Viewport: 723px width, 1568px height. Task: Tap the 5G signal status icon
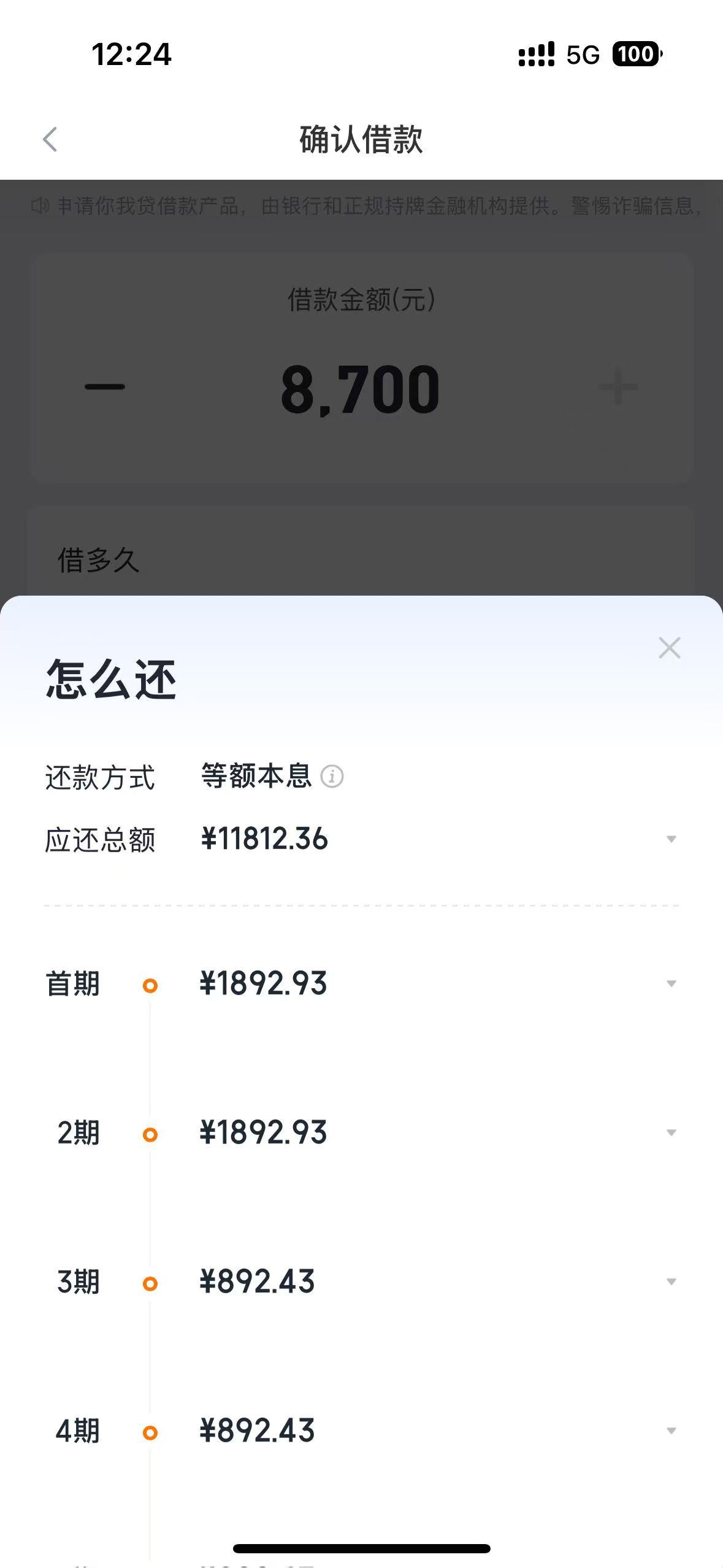point(583,55)
